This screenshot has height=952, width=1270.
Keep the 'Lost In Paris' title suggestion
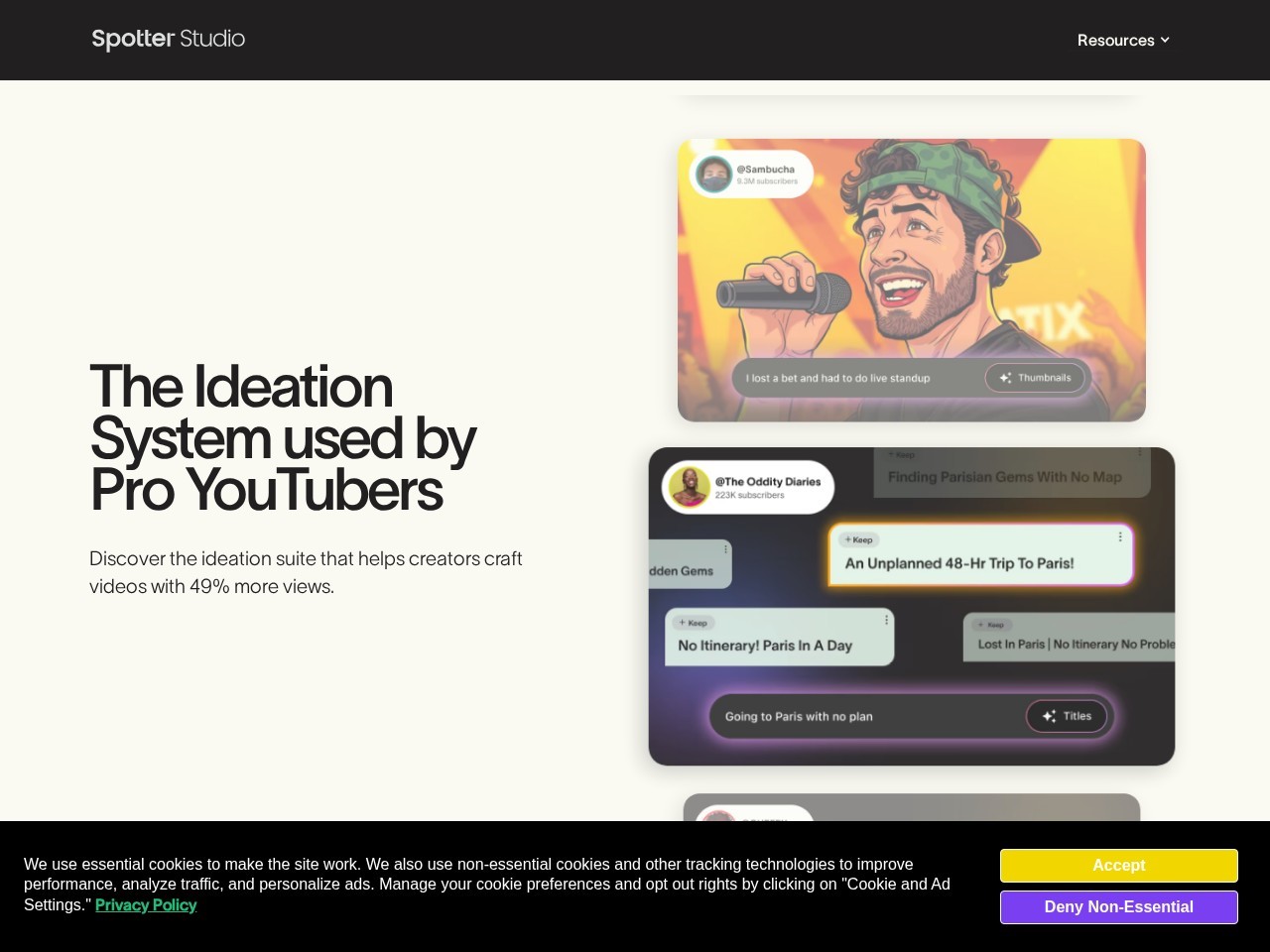pyautogui.click(x=991, y=625)
